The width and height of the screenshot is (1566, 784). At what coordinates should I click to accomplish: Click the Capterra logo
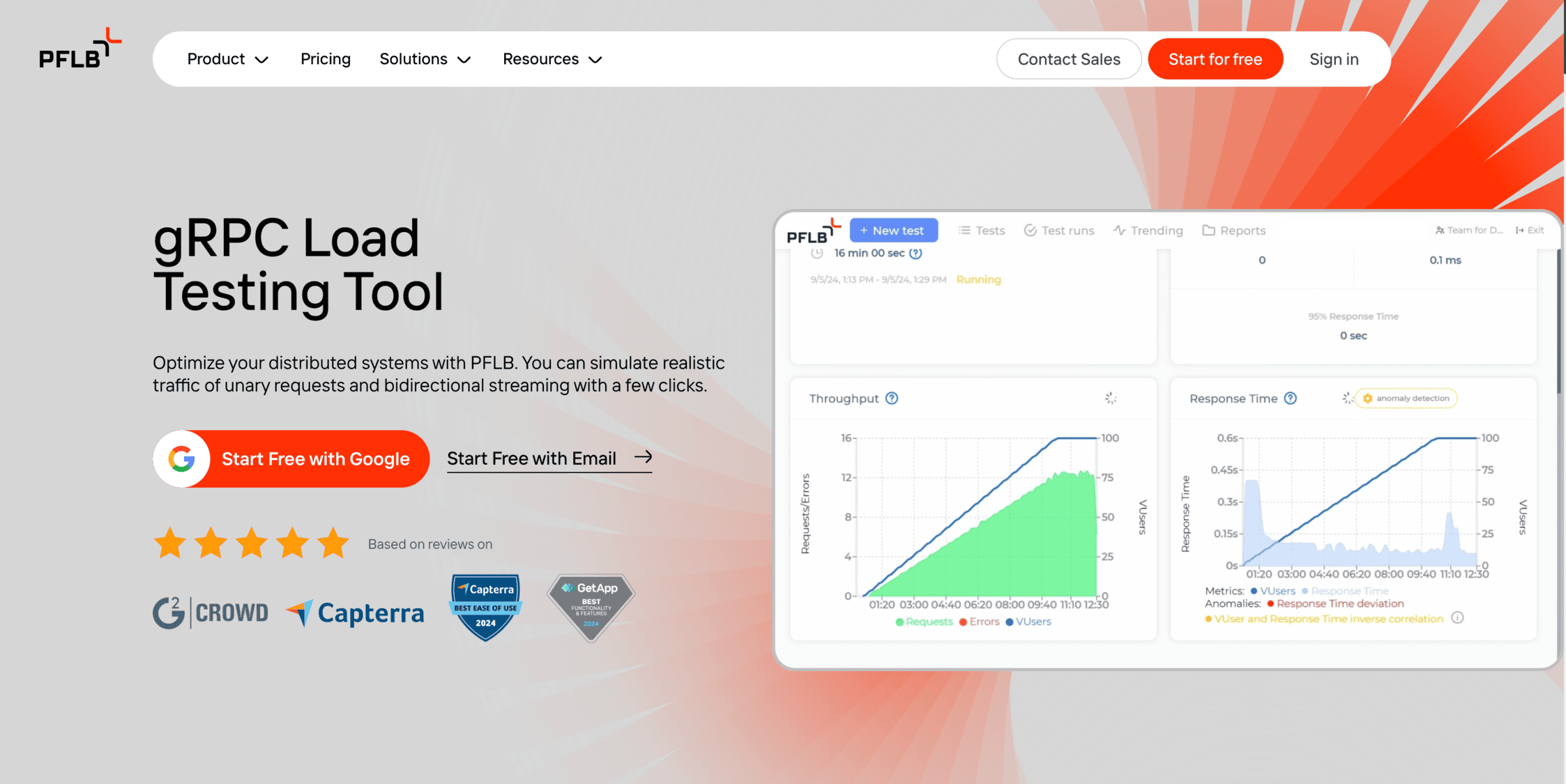pyautogui.click(x=355, y=613)
